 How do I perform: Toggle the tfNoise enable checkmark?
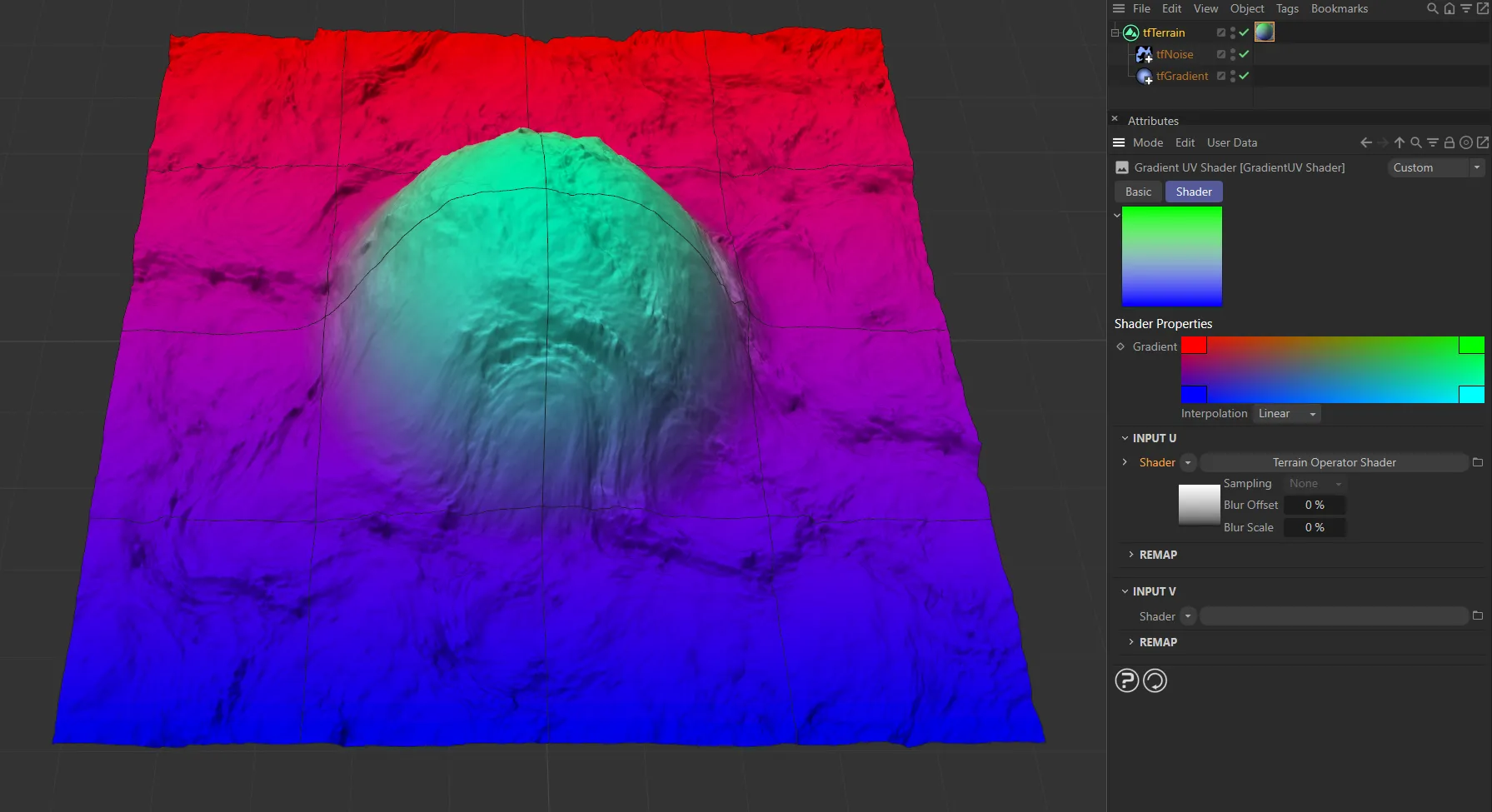pyautogui.click(x=1244, y=54)
